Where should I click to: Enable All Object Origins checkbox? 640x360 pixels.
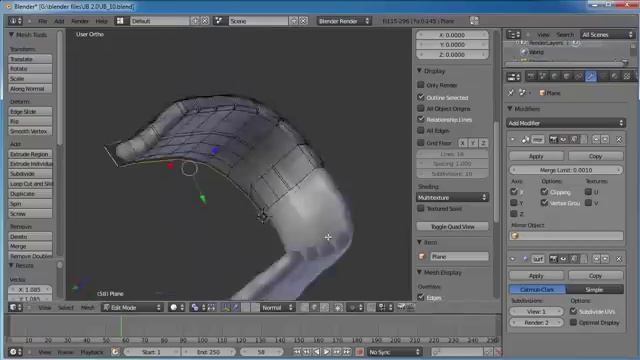(421, 108)
